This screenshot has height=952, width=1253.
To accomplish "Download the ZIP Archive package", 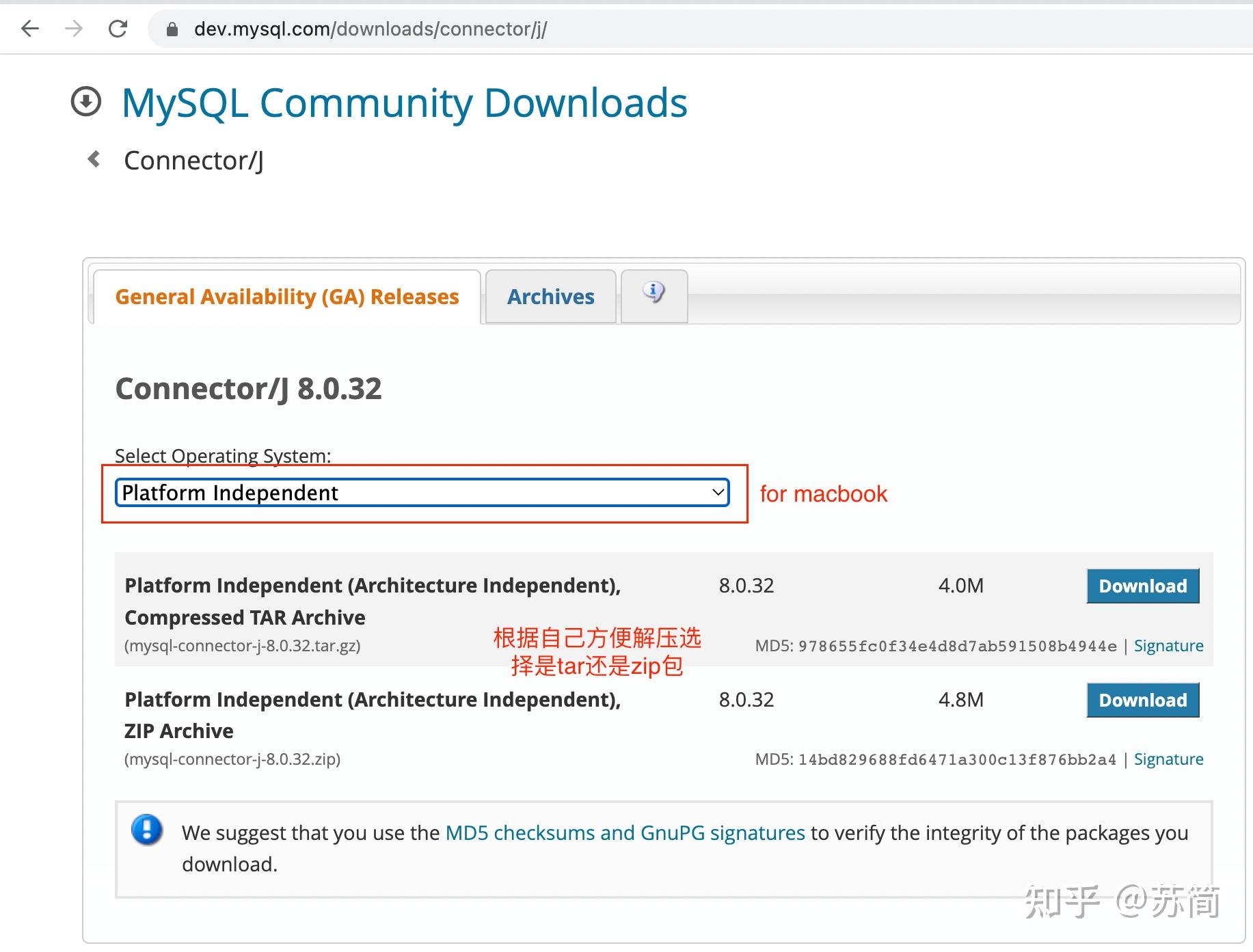I will [x=1143, y=700].
